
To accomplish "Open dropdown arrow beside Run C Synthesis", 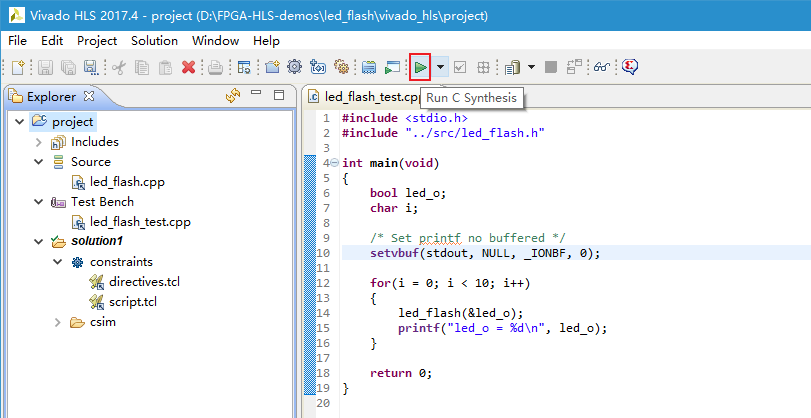I will (x=440, y=67).
